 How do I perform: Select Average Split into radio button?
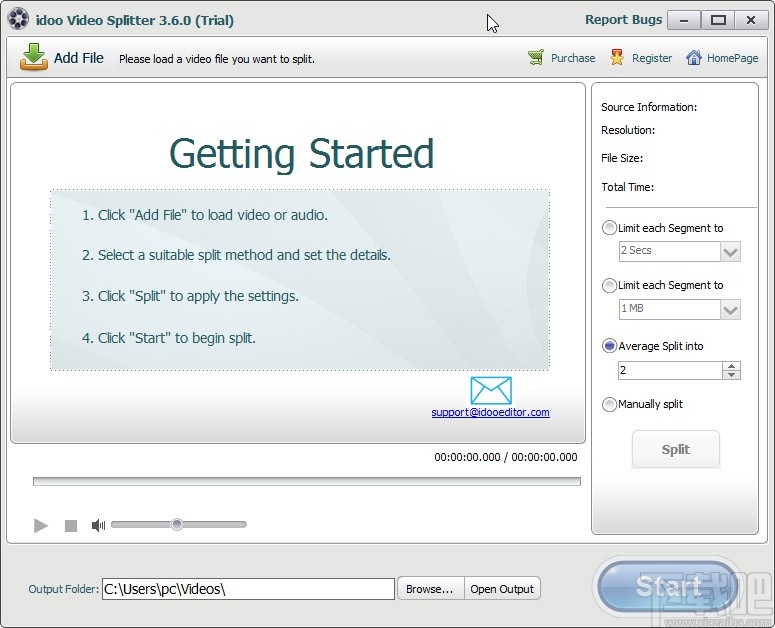pos(609,346)
